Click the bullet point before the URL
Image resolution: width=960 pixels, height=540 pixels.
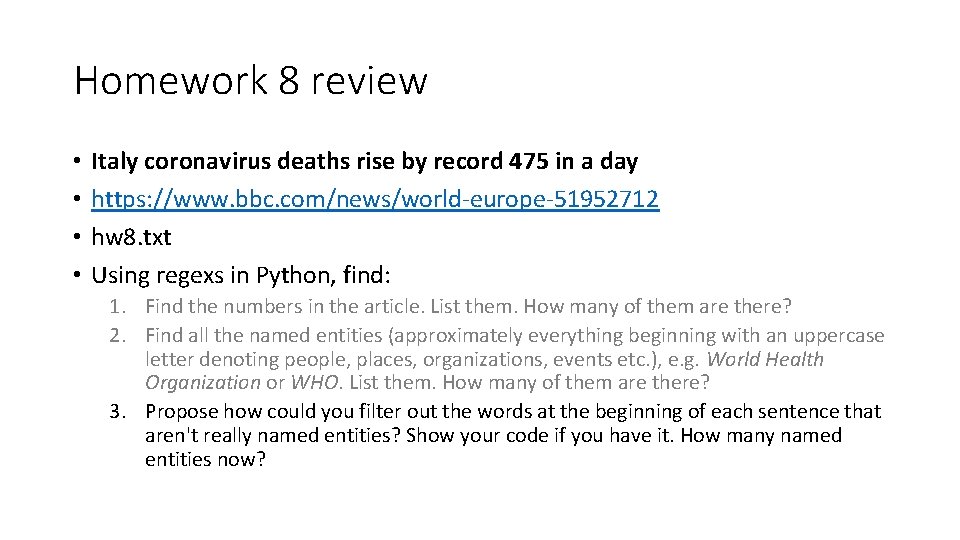(x=76, y=199)
